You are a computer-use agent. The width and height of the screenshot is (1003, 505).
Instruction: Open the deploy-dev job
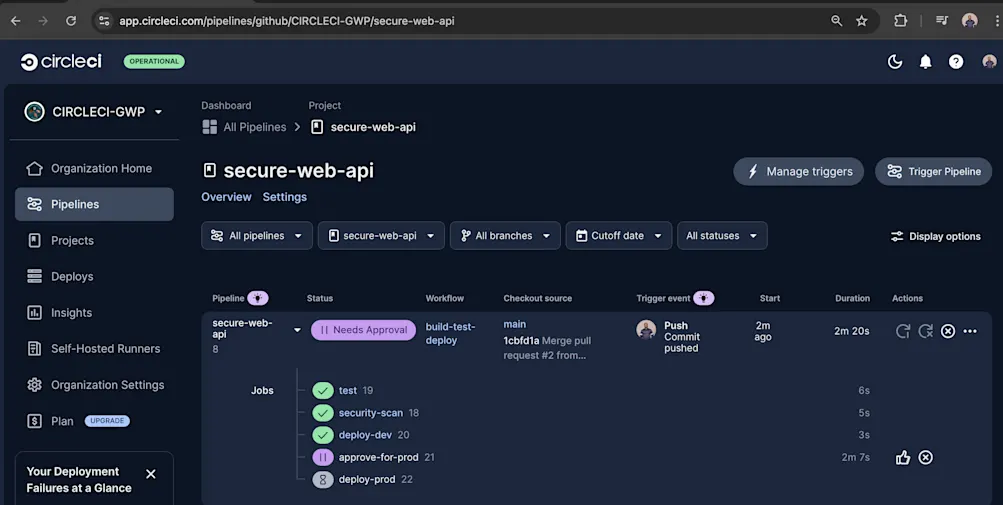pos(365,435)
